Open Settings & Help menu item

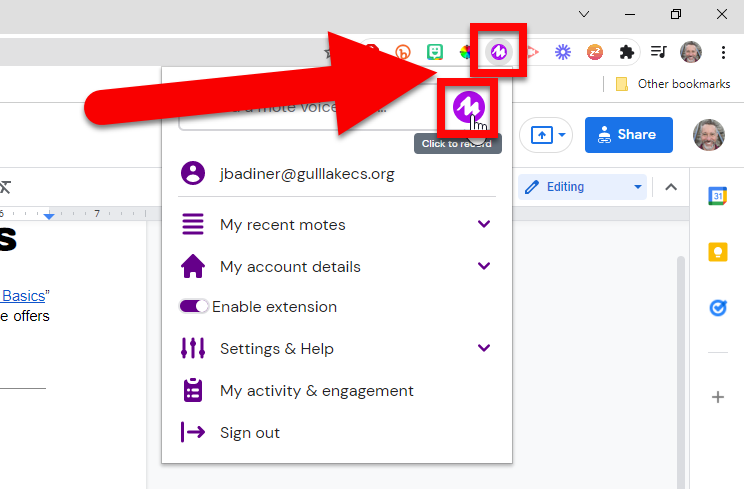[x=336, y=349]
